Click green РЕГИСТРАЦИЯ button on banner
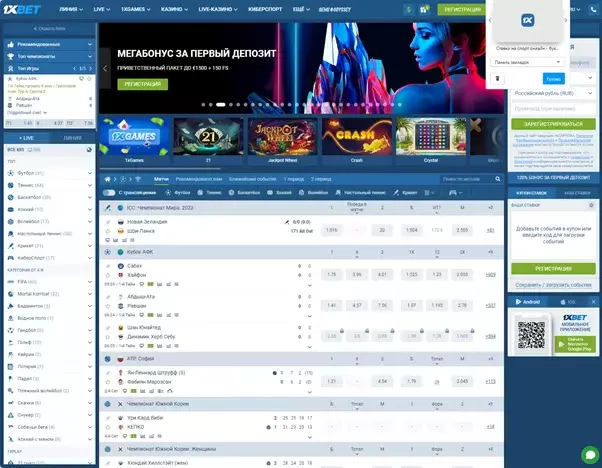602x468 pixels. coord(142,84)
